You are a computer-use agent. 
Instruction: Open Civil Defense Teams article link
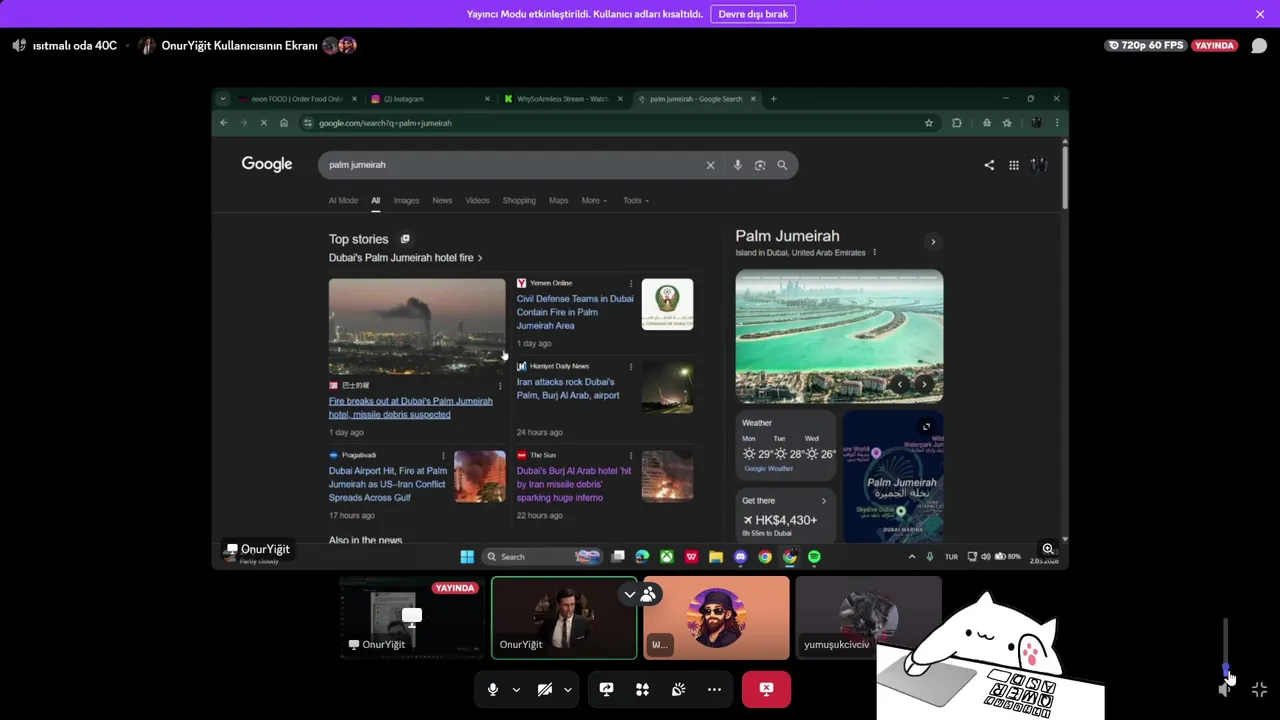pyautogui.click(x=575, y=312)
